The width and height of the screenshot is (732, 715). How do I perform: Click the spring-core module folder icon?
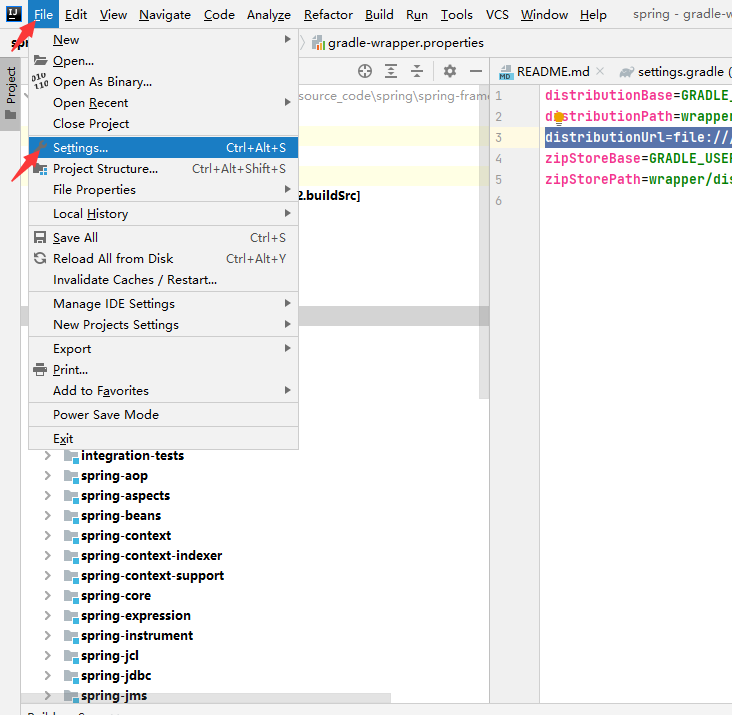click(71, 596)
